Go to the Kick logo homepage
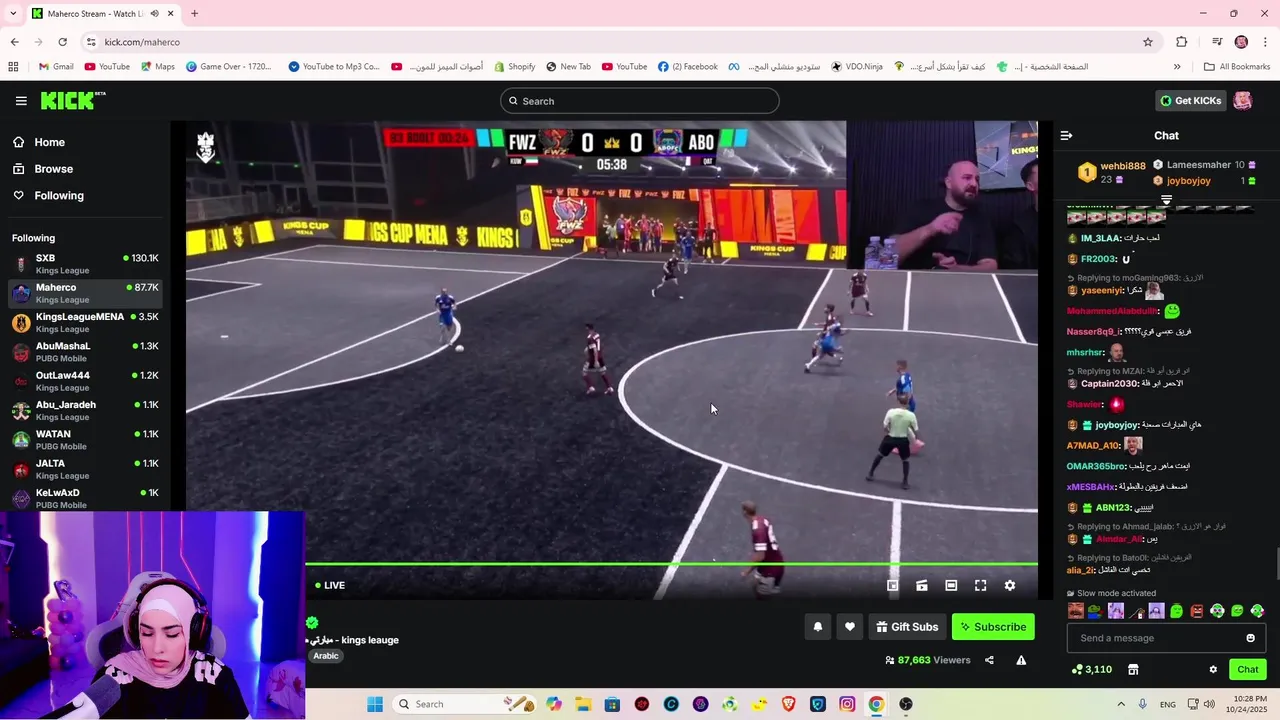Image resolution: width=1280 pixels, height=720 pixels. coord(72,100)
